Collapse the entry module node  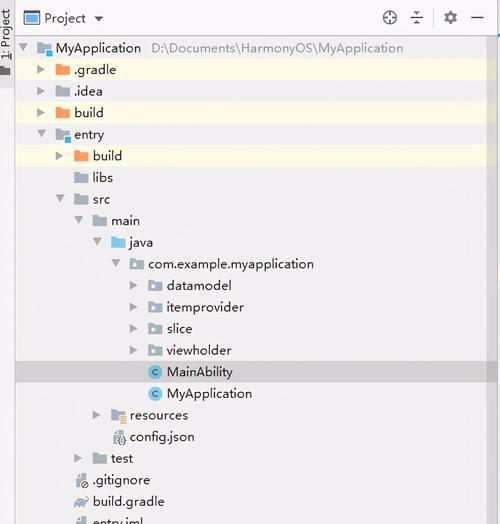point(41,134)
